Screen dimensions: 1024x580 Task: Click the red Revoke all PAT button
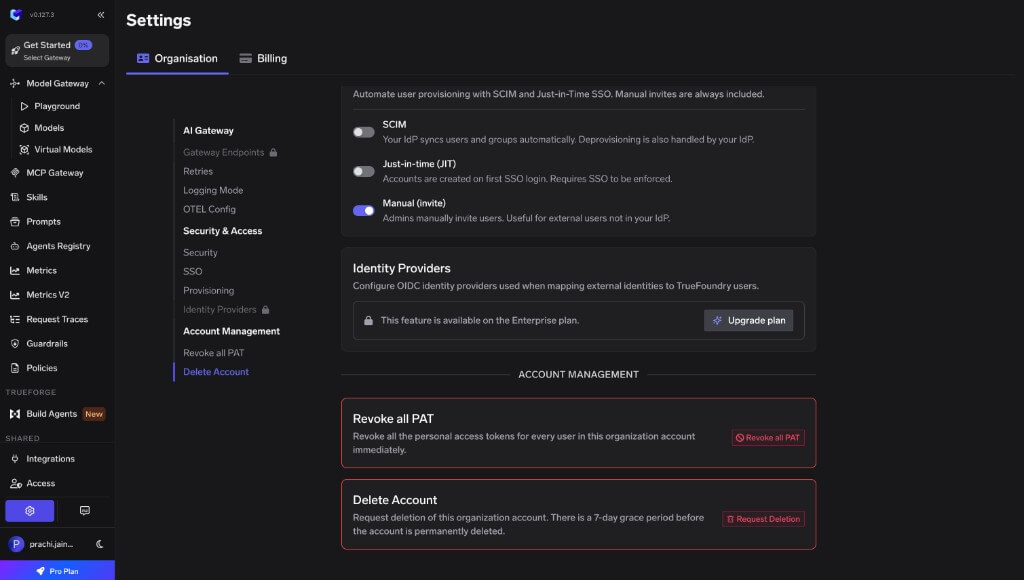(768, 438)
